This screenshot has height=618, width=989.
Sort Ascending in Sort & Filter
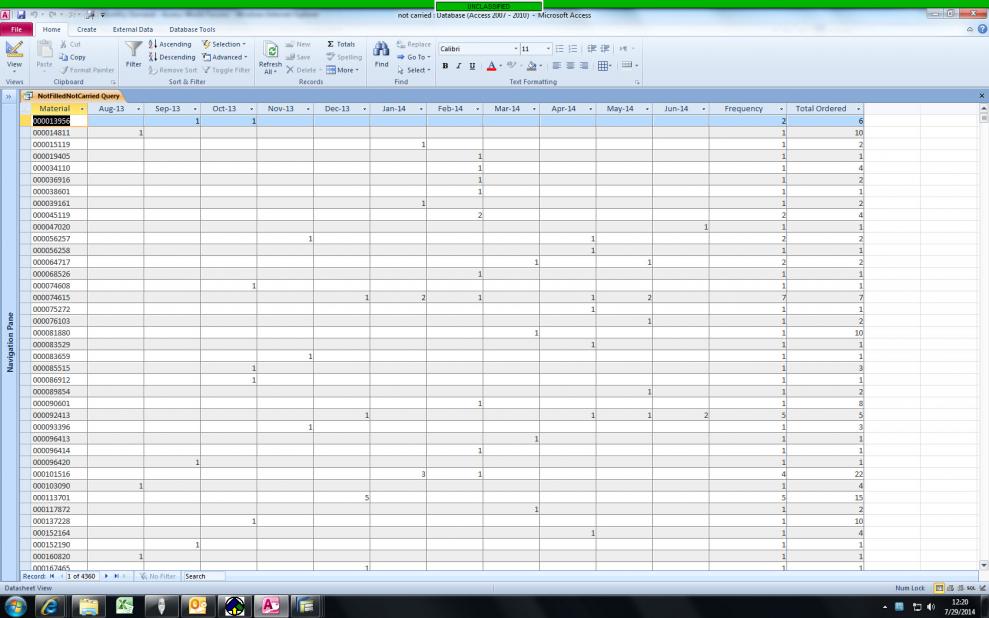pos(170,44)
